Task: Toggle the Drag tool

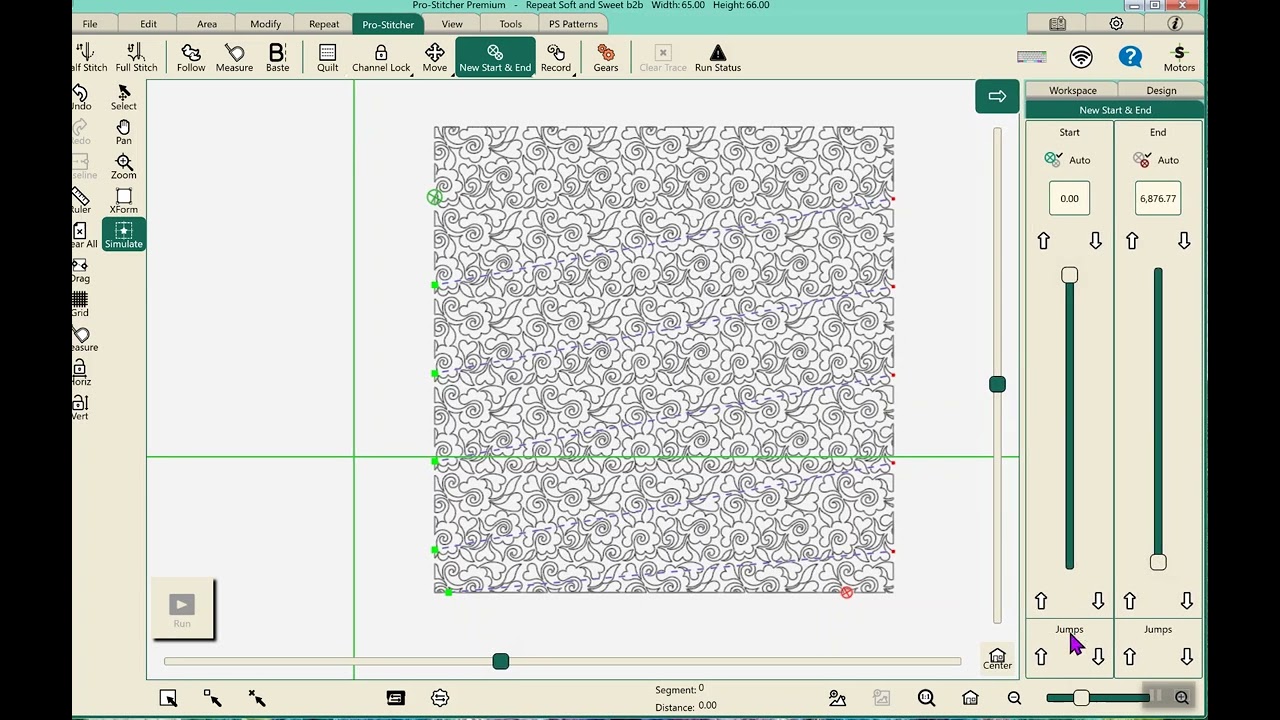Action: [x=80, y=270]
